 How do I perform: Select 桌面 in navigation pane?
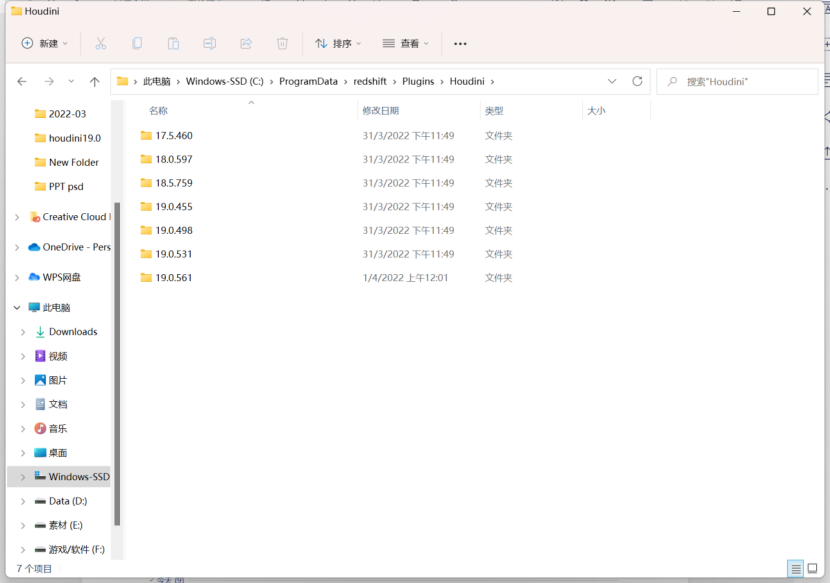pyautogui.click(x=51, y=453)
